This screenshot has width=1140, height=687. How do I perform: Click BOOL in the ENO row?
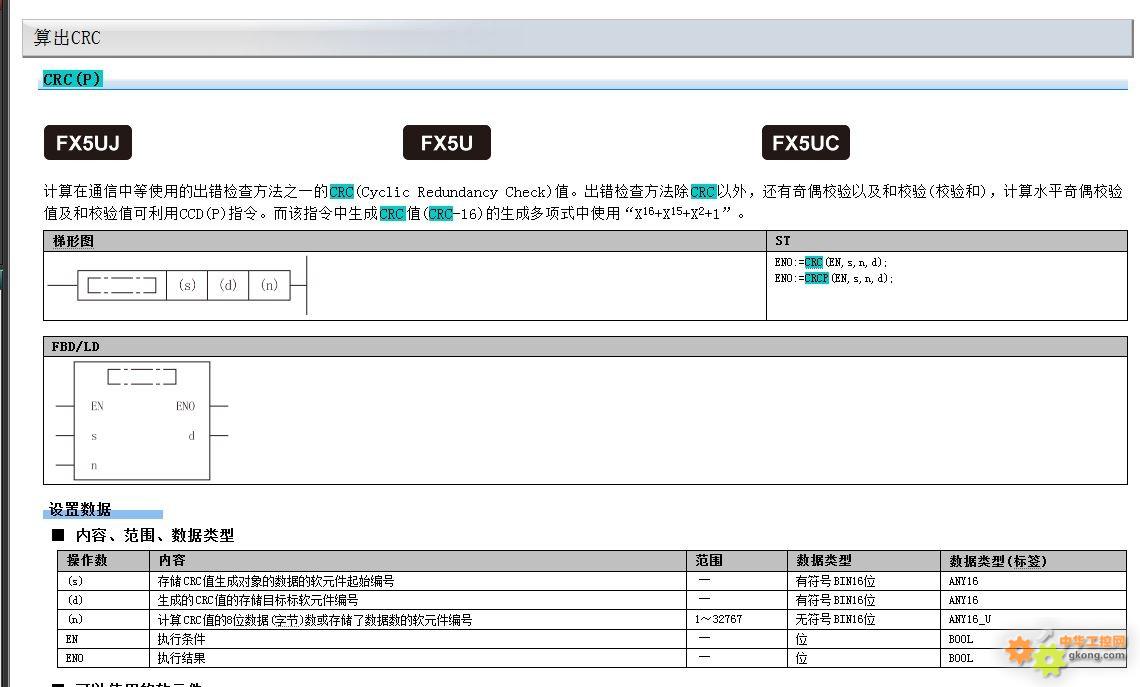coord(961,658)
